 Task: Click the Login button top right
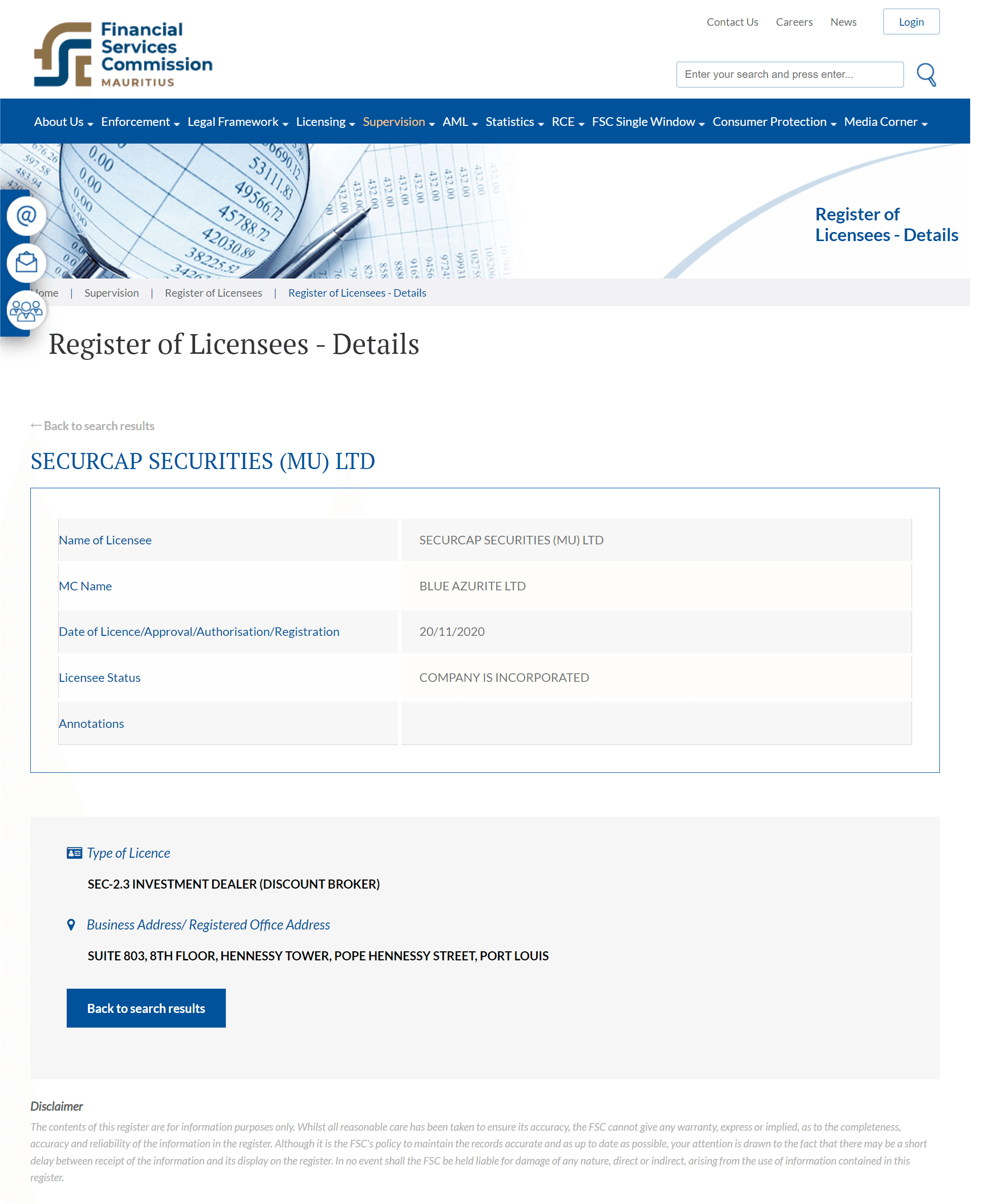(x=910, y=21)
